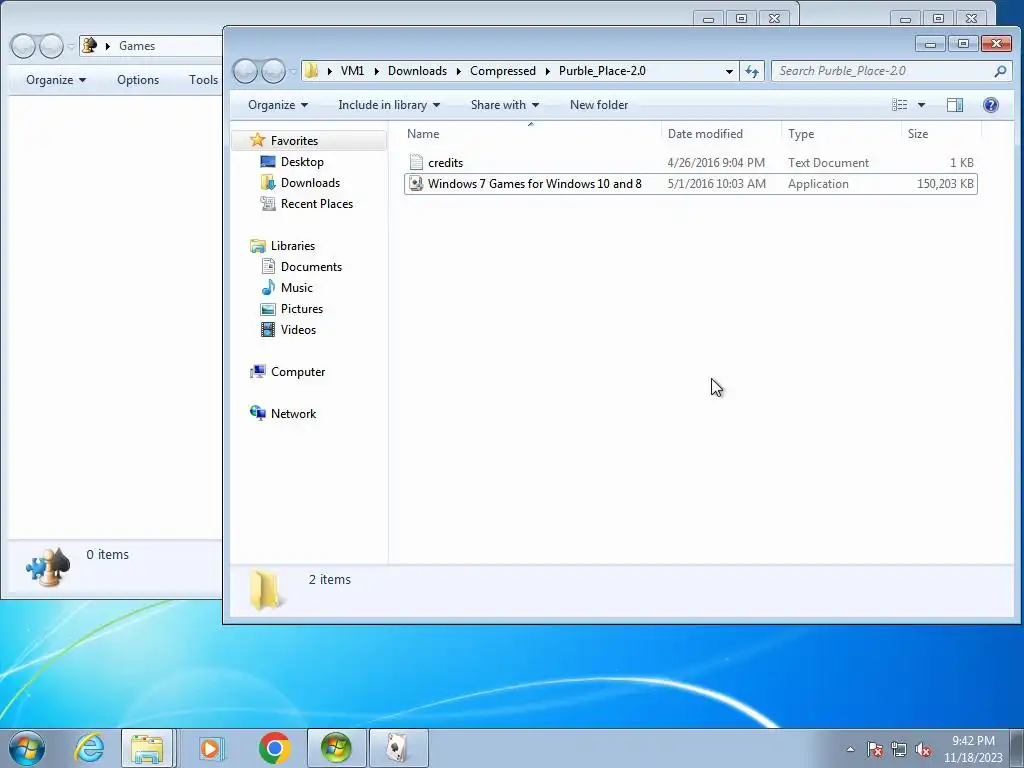This screenshot has width=1024, height=768.
Task: Show hidden tray icons arrow
Action: click(x=850, y=750)
